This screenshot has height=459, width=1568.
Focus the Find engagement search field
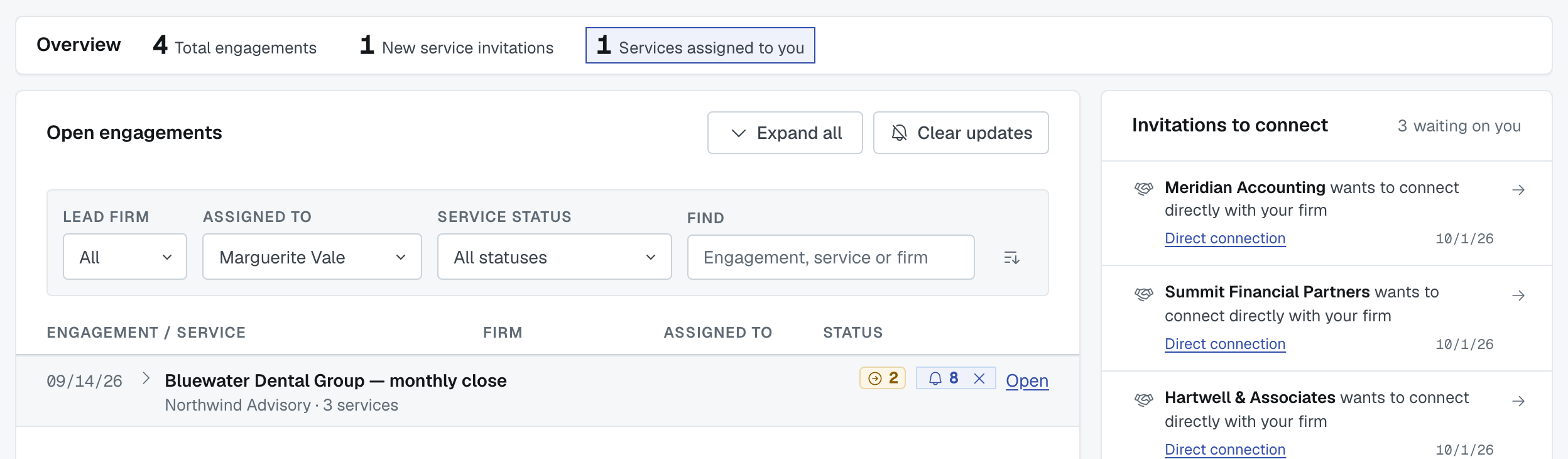tap(831, 257)
